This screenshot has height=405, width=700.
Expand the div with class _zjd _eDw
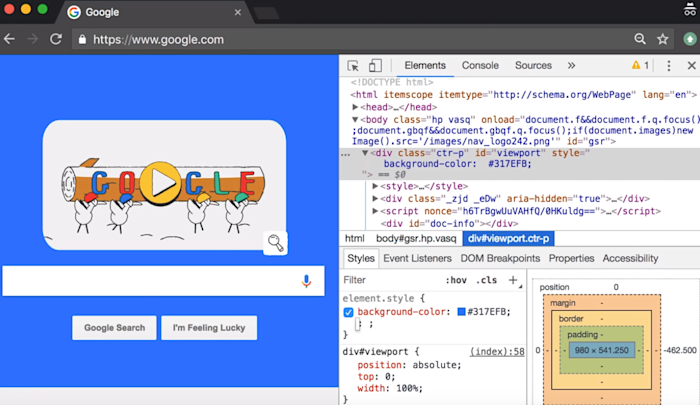[375, 199]
